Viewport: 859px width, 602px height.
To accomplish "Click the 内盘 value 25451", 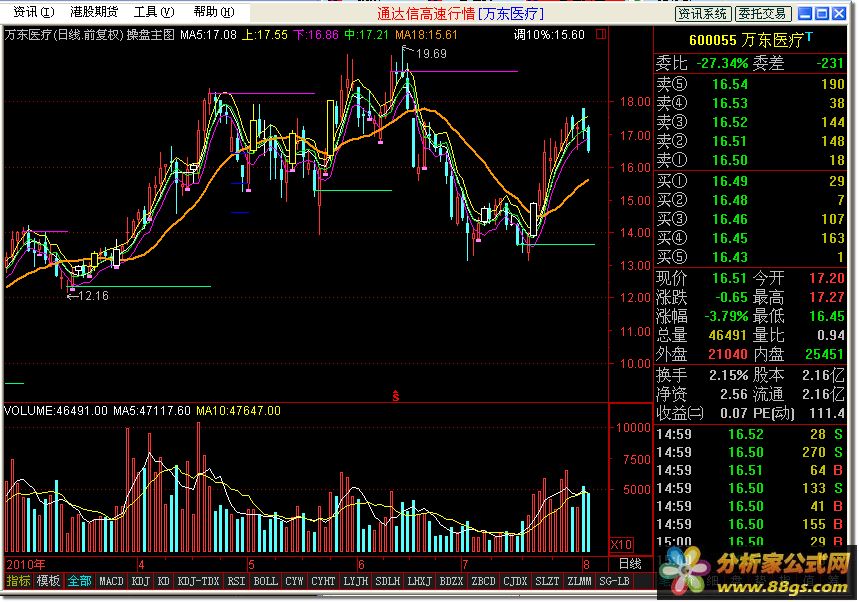I will (x=824, y=354).
